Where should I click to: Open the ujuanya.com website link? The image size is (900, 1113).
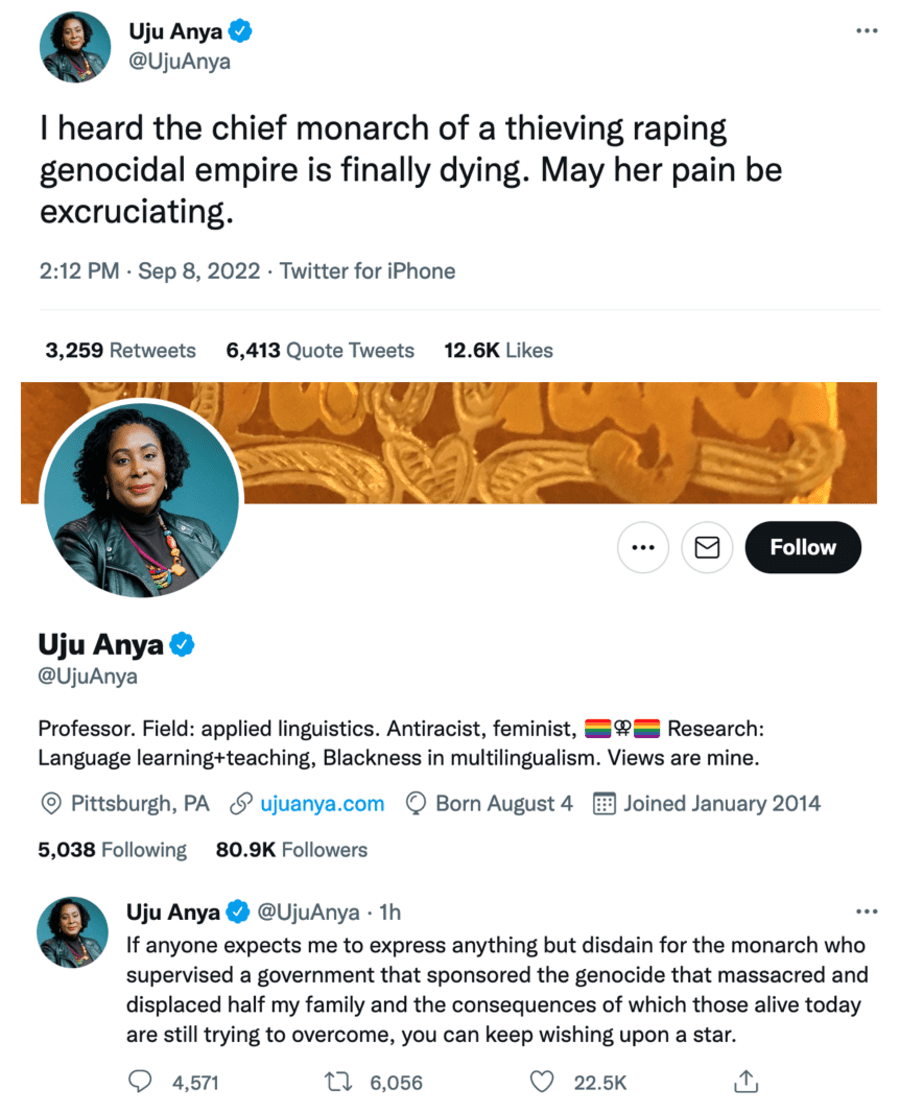(x=321, y=804)
